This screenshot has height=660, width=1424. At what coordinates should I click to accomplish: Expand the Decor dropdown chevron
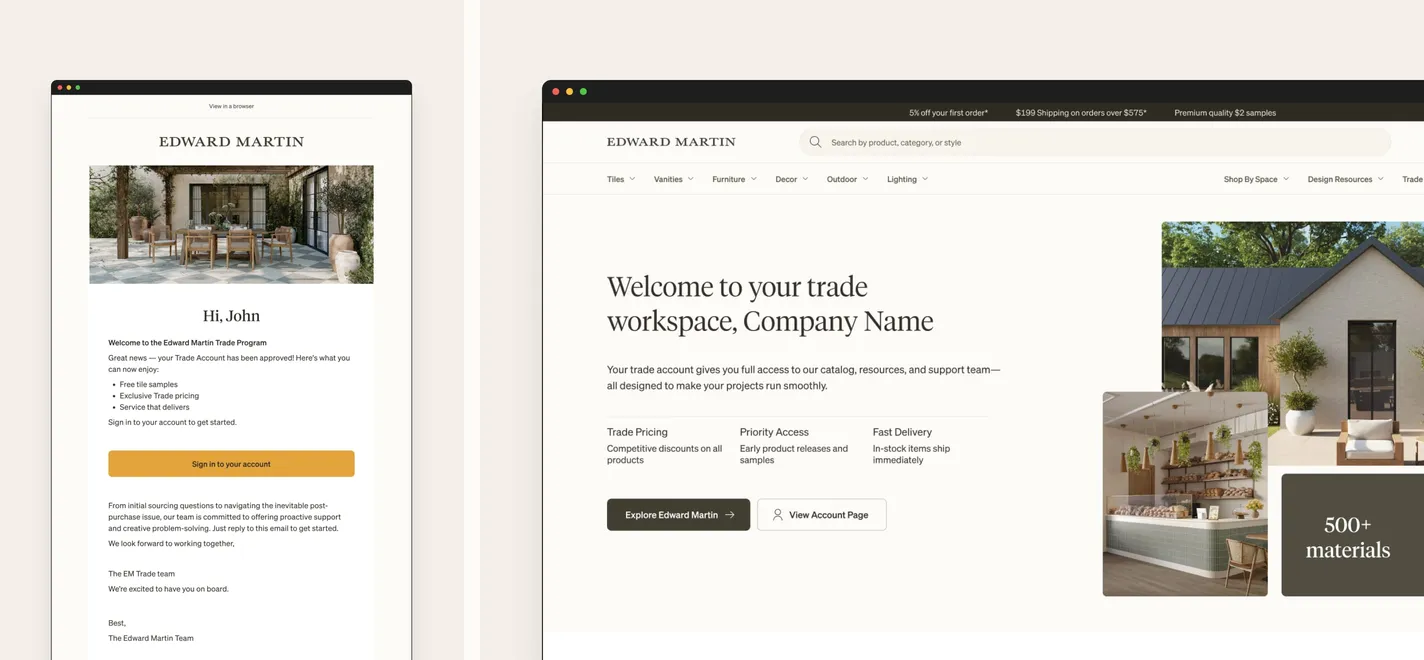tap(805, 179)
